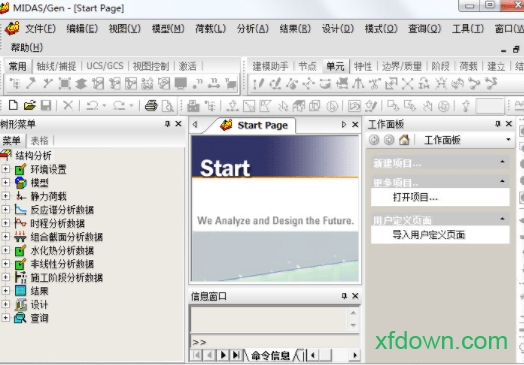Switch to the 轴线/捕捉 toolbar tab
Screen dimensions: 524x365
coord(56,66)
